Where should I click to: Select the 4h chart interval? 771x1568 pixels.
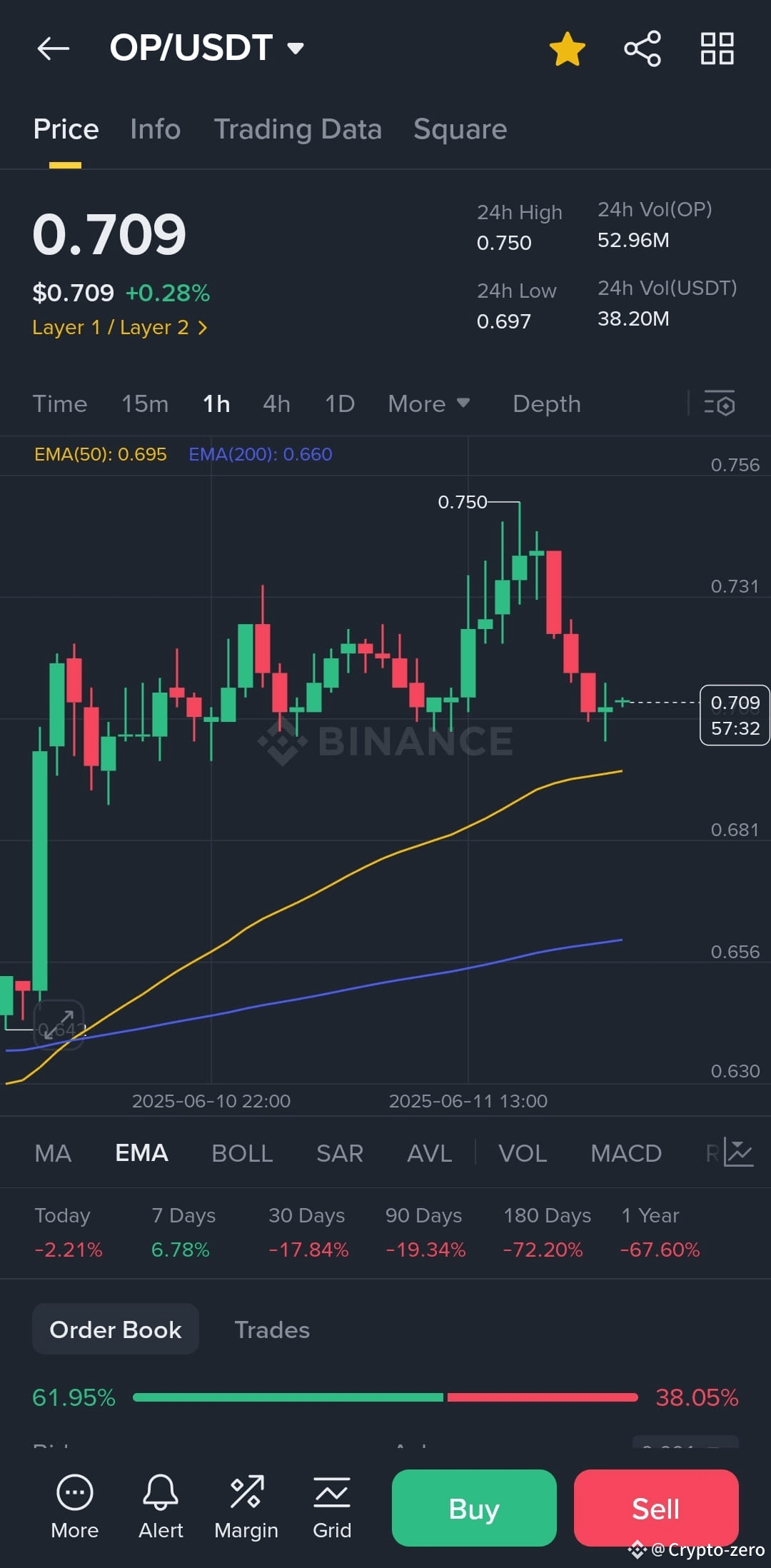[276, 404]
